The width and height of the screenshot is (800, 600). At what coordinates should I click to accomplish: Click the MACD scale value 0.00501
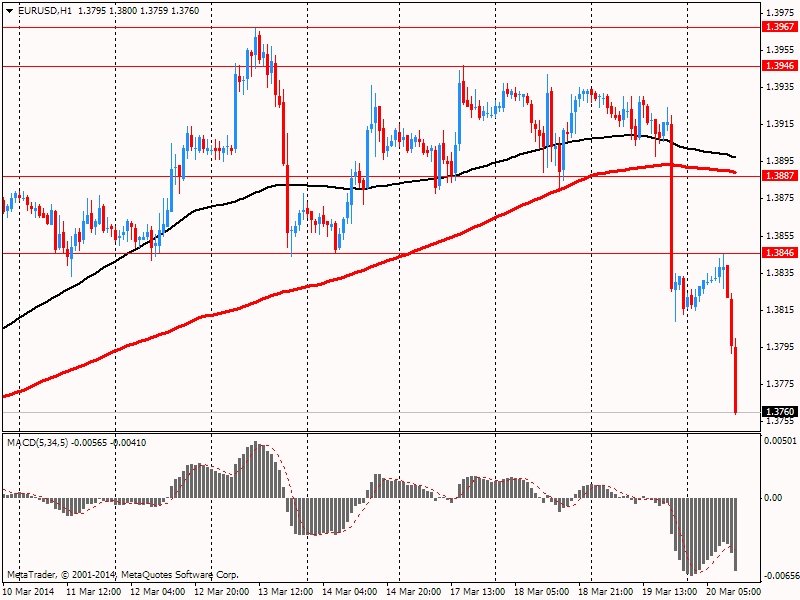780,441
